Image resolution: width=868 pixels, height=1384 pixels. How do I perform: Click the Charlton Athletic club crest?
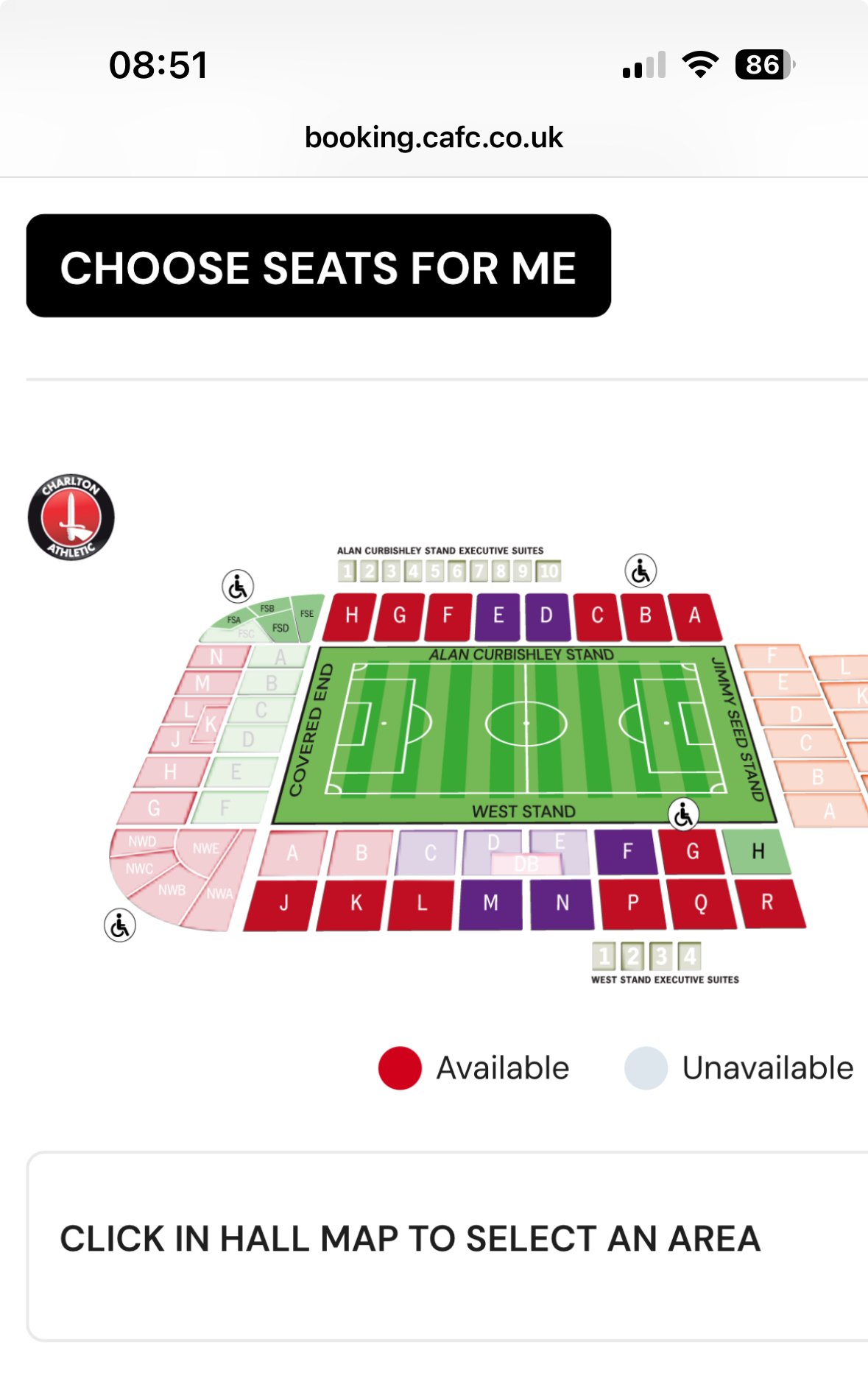point(71,517)
